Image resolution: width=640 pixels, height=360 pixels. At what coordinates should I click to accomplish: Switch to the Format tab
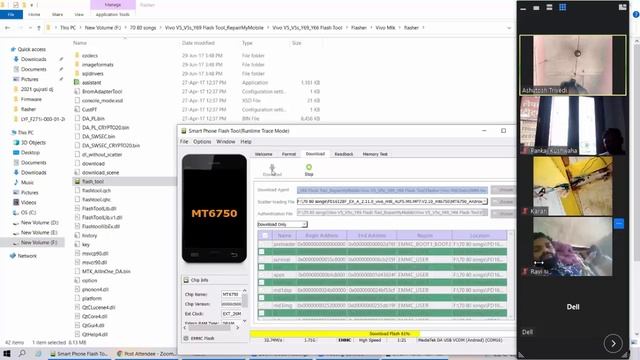tap(289, 154)
